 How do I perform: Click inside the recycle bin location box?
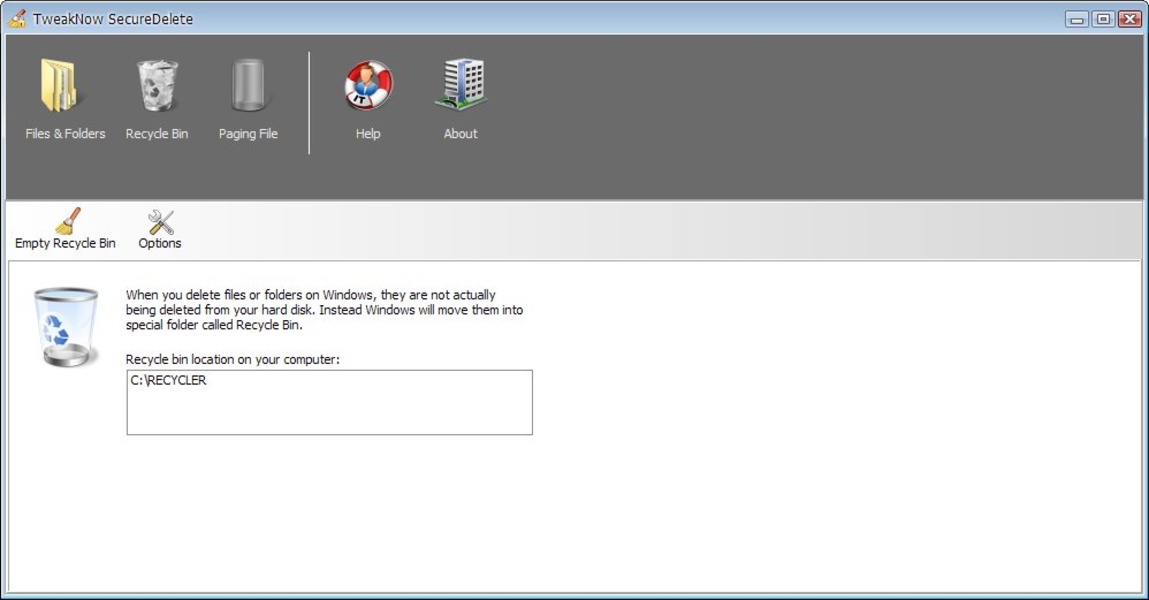(x=330, y=402)
